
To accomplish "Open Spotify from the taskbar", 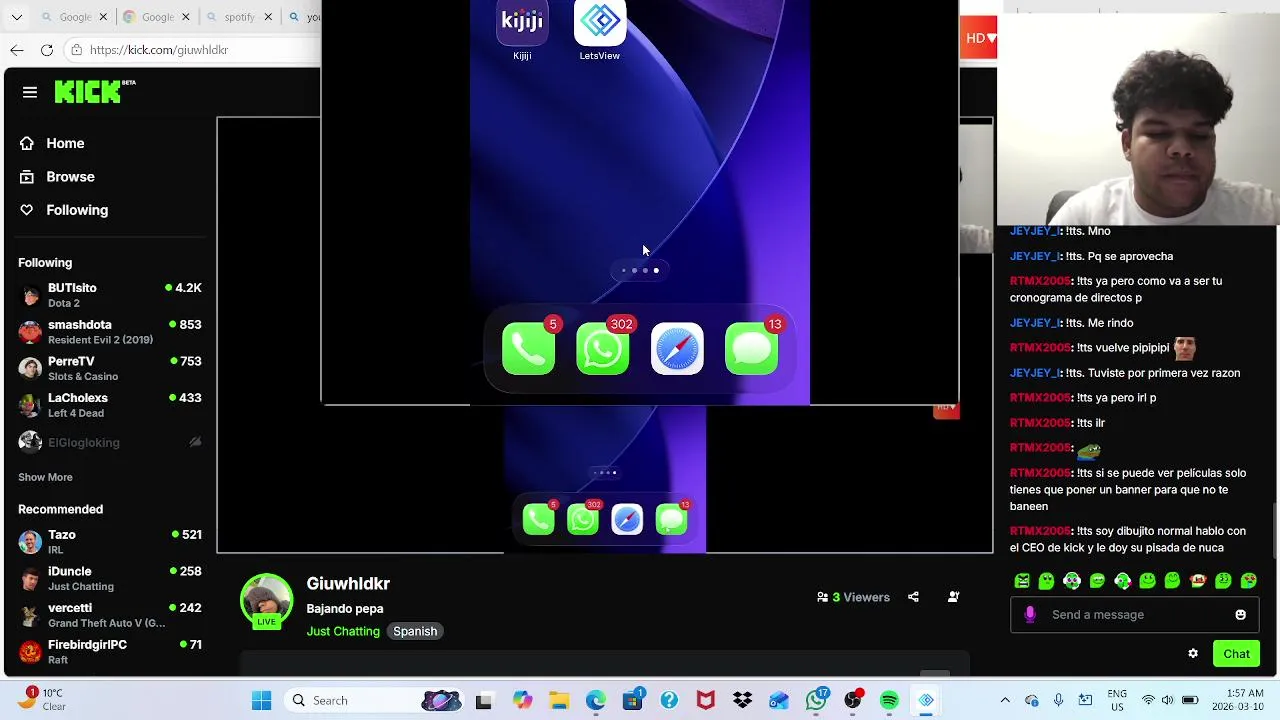I will coord(889,701).
